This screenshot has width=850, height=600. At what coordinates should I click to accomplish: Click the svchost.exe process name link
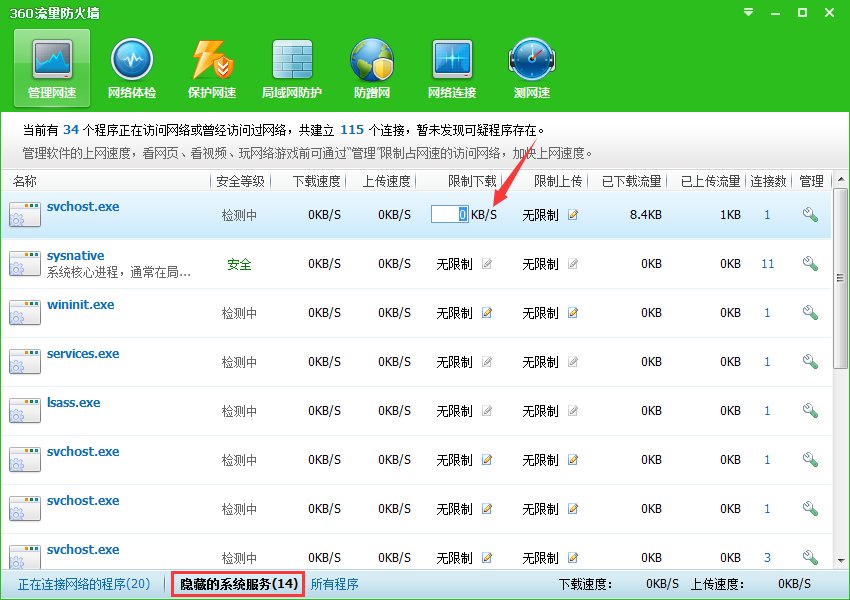(82, 206)
